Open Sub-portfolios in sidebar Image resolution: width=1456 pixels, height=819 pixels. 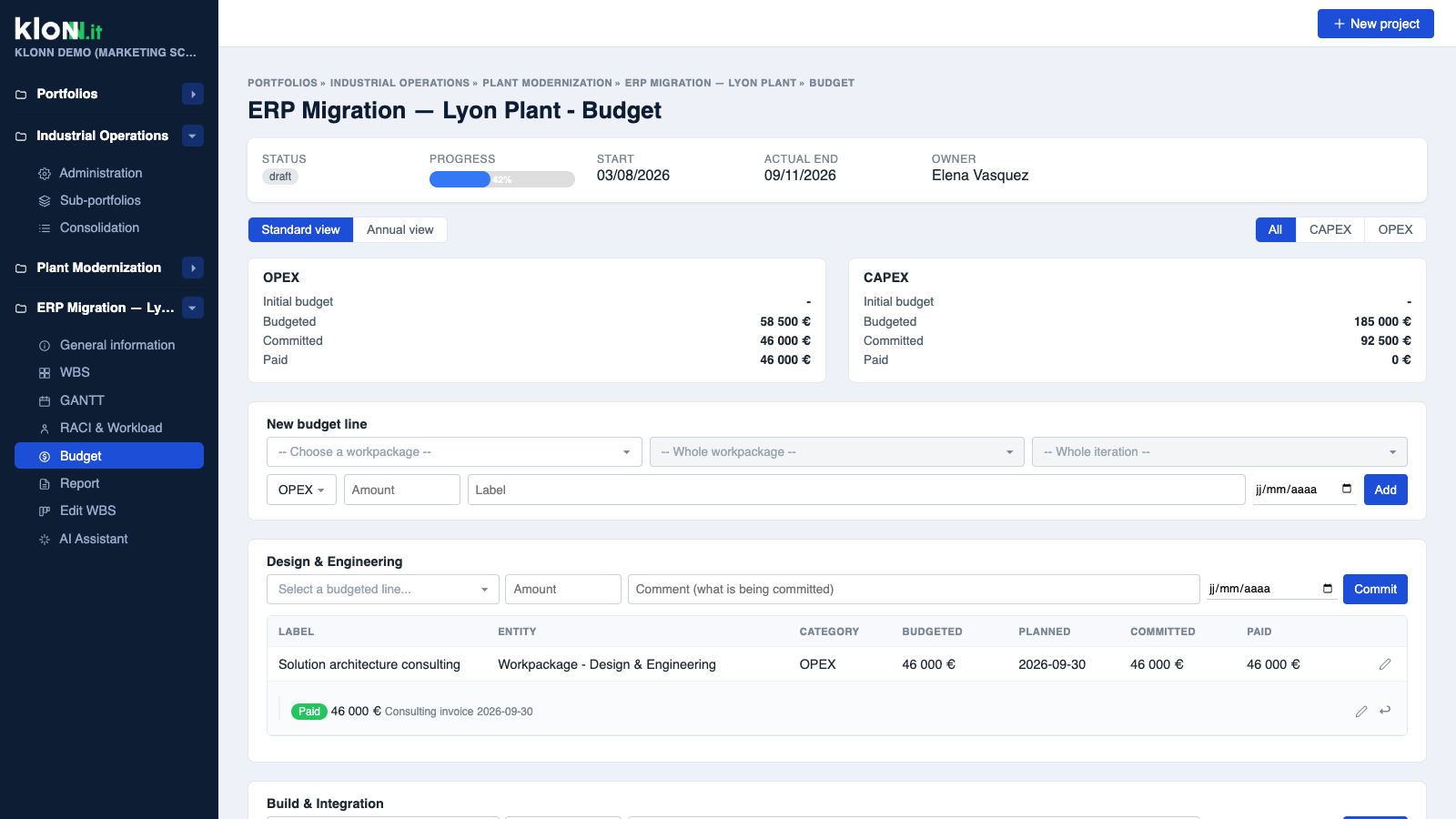coord(109,201)
